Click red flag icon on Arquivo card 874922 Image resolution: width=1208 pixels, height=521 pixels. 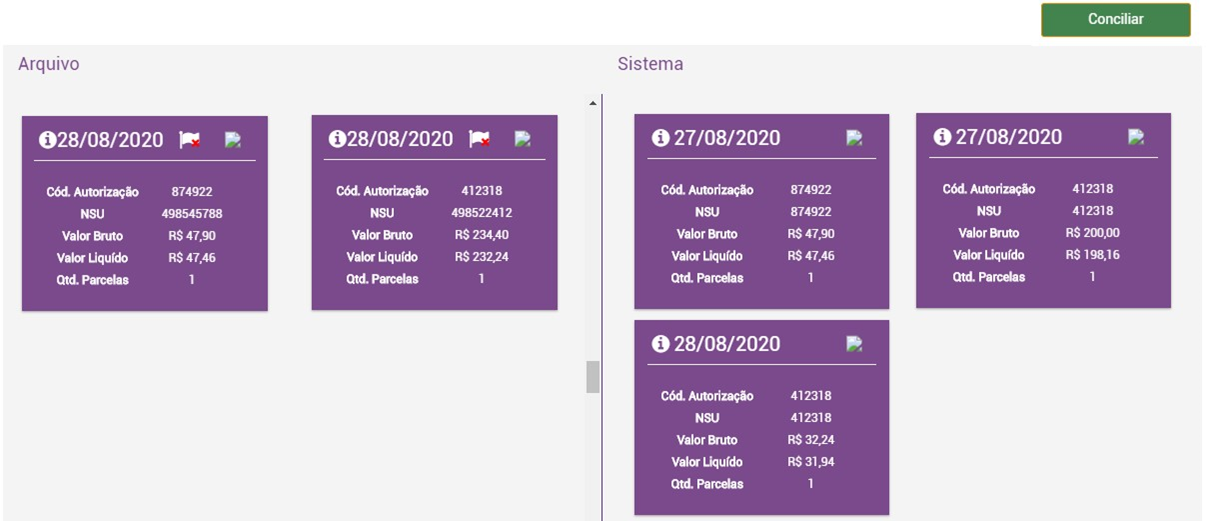coord(189,140)
